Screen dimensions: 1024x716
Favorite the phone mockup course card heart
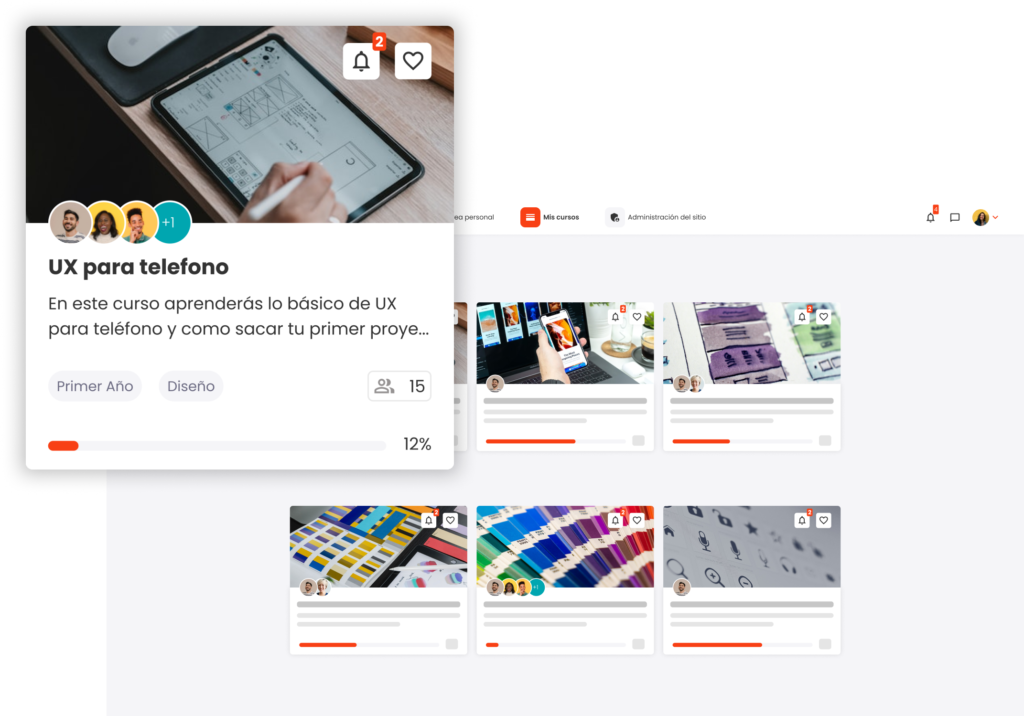point(637,317)
